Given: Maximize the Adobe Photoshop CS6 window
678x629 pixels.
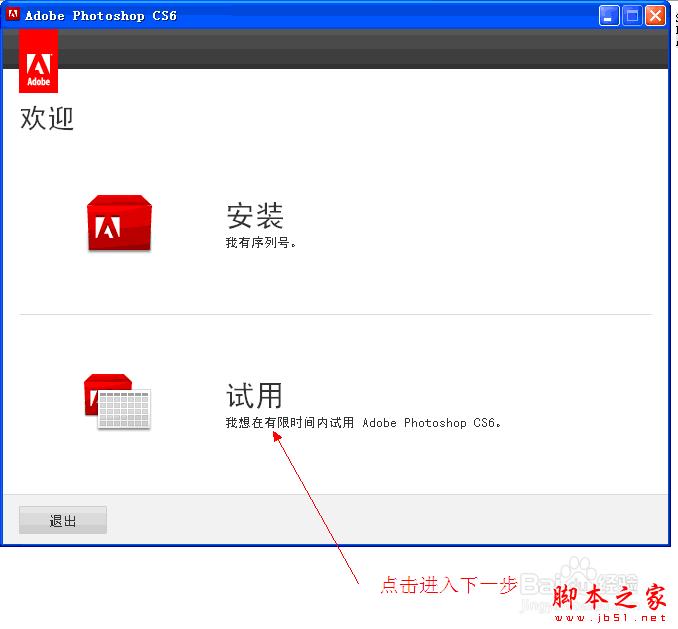Looking at the screenshot, I should point(632,16).
